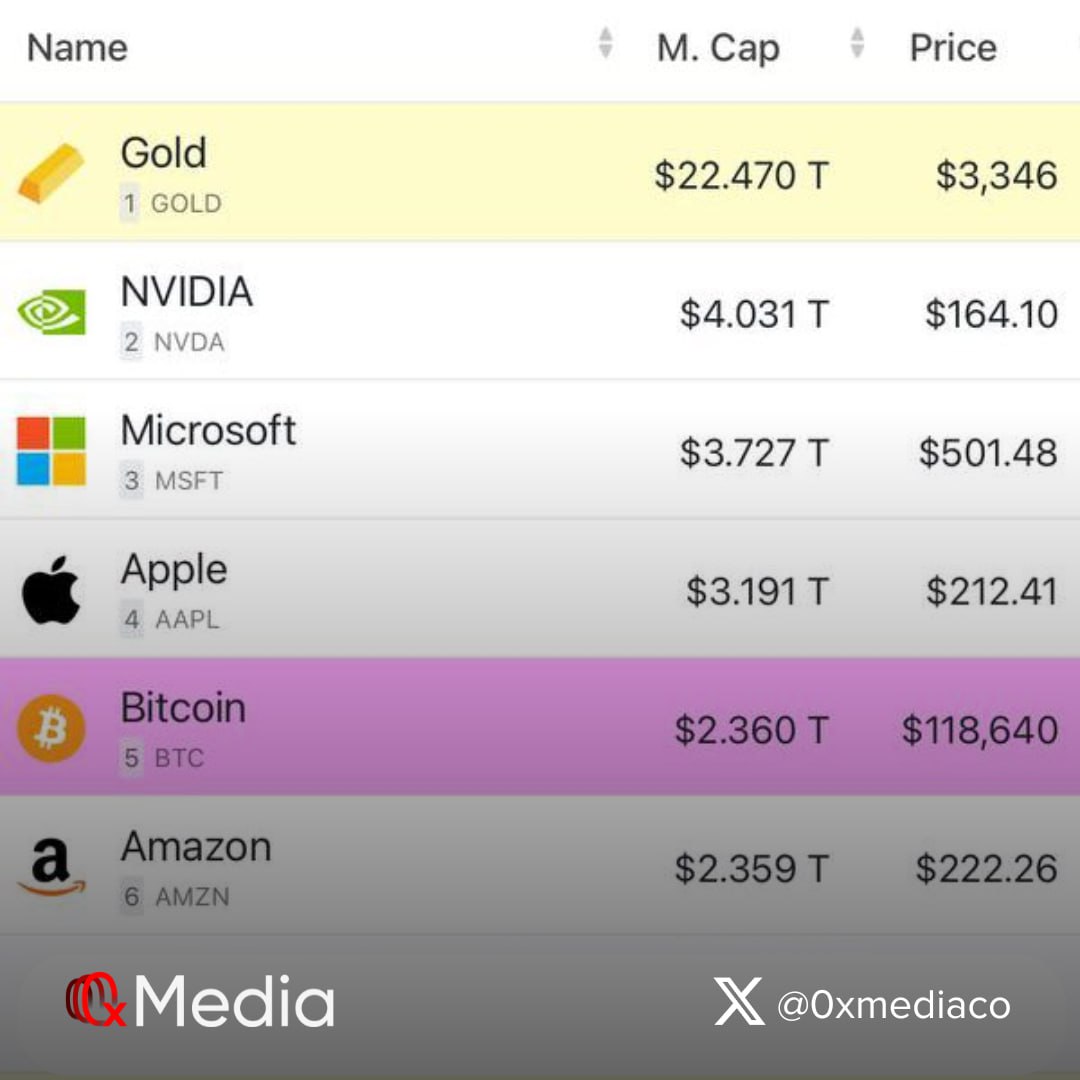This screenshot has height=1080, width=1080.
Task: Click the Apple logo icon
Action: click(x=51, y=590)
